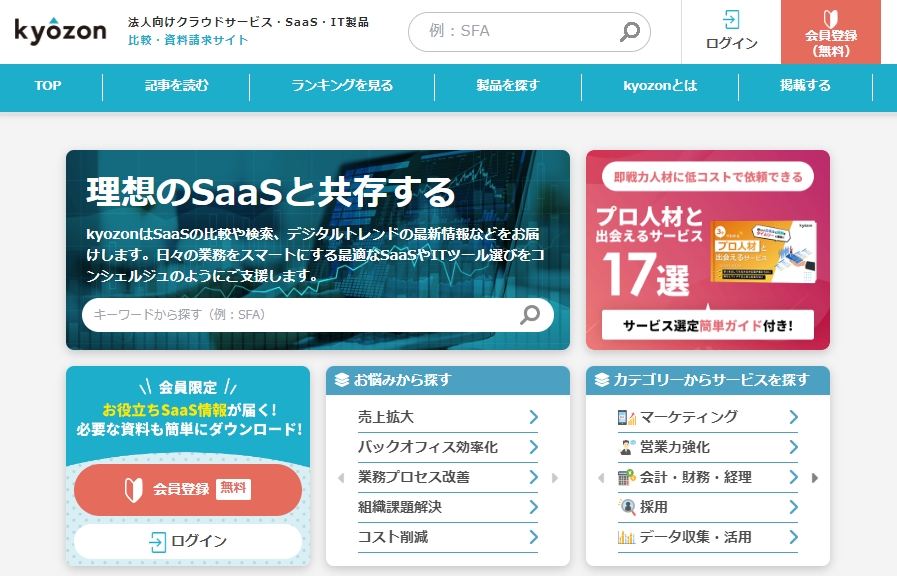This screenshot has height=576, width=897.
Task: Open 会計・財務・経理 chevron arrow
Action: pyautogui.click(x=793, y=477)
